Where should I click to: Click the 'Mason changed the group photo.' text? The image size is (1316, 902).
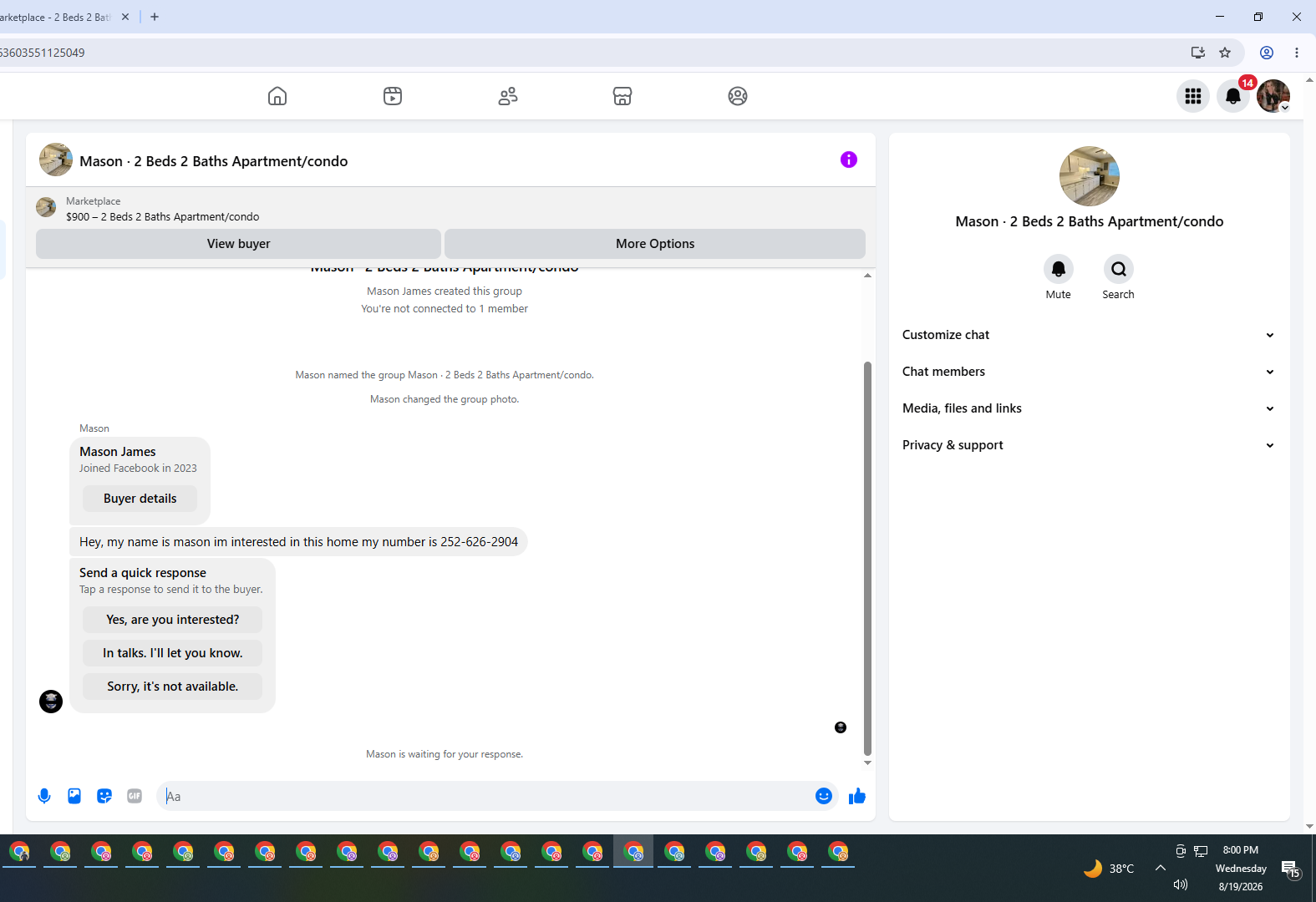tap(445, 399)
